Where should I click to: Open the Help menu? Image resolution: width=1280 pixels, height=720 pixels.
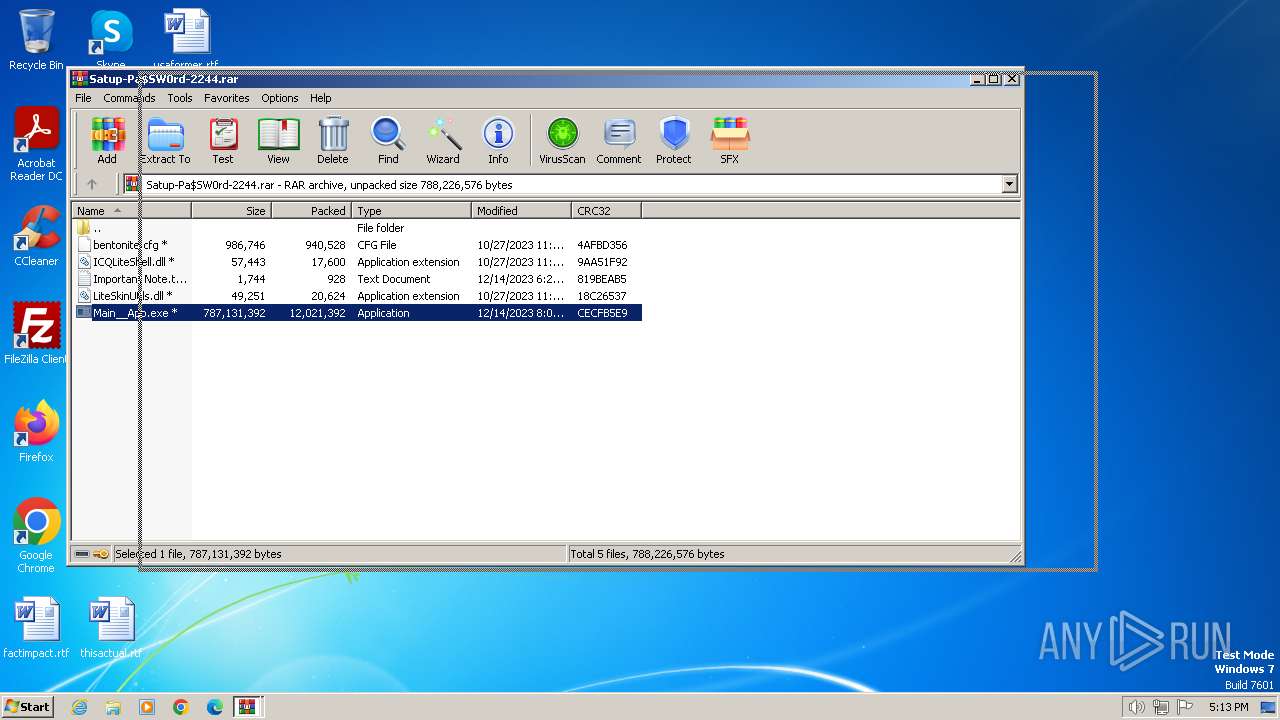point(320,98)
